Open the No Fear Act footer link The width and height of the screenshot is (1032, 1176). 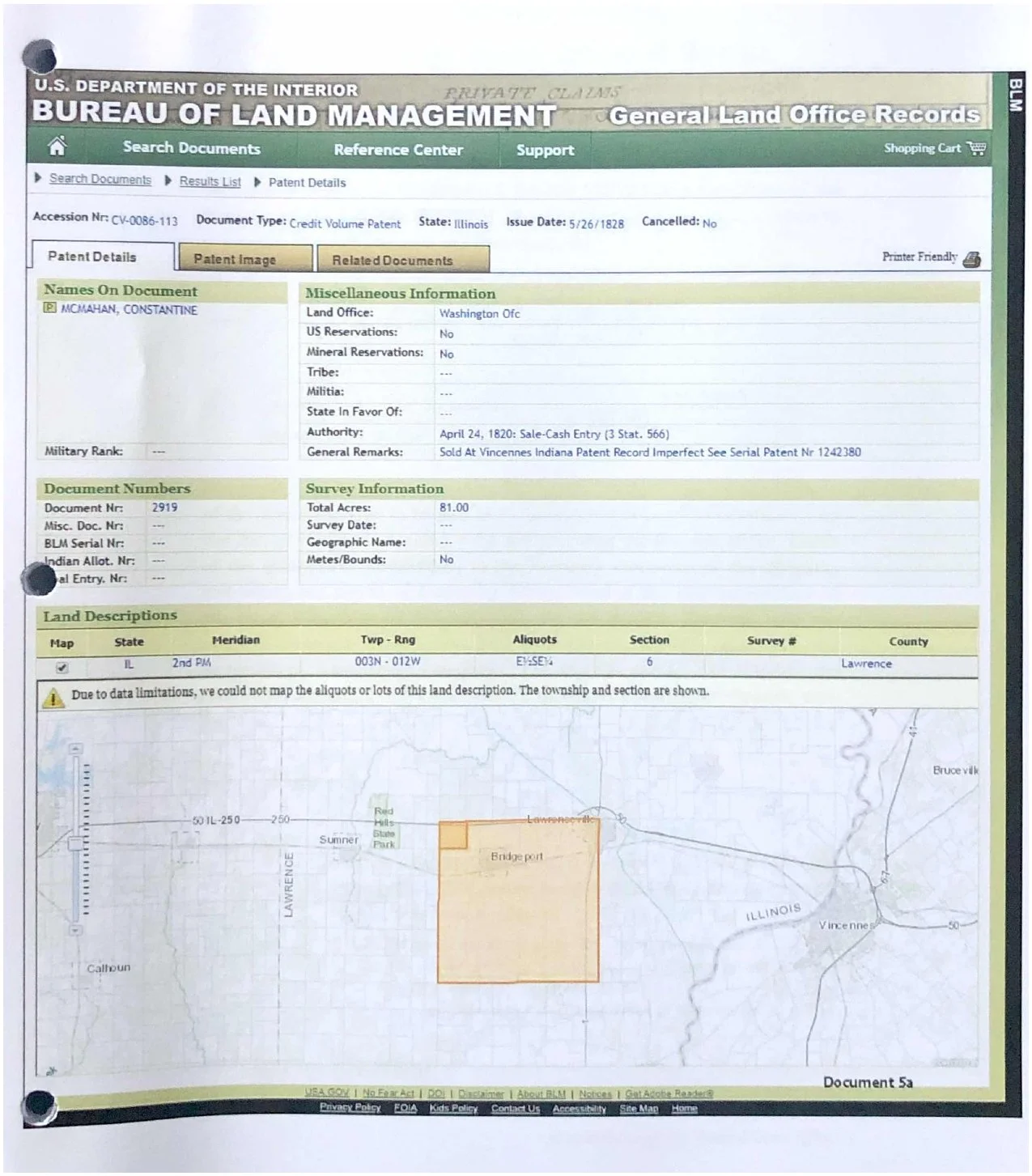(x=389, y=1093)
